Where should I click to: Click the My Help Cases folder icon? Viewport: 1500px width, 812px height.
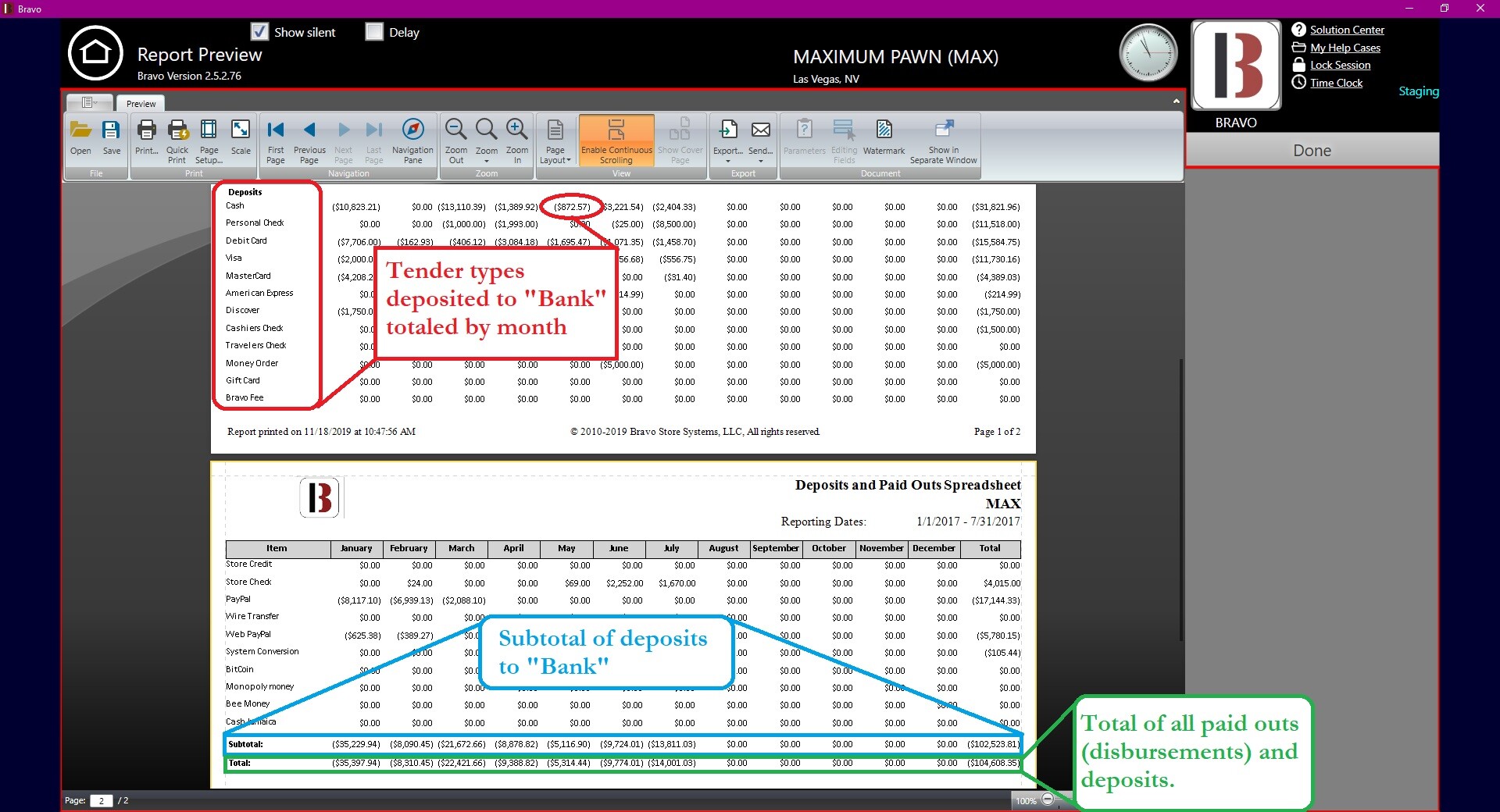(x=1298, y=48)
